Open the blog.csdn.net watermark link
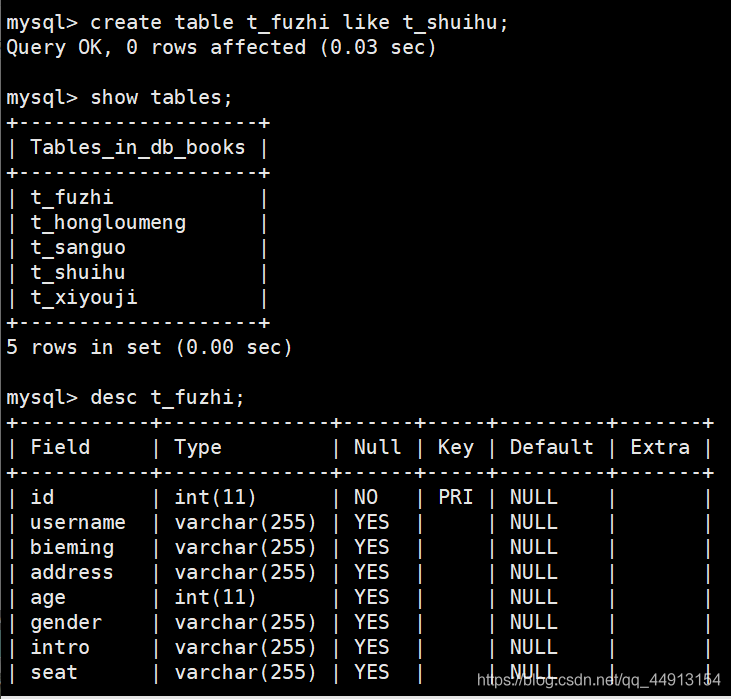 pos(599,680)
